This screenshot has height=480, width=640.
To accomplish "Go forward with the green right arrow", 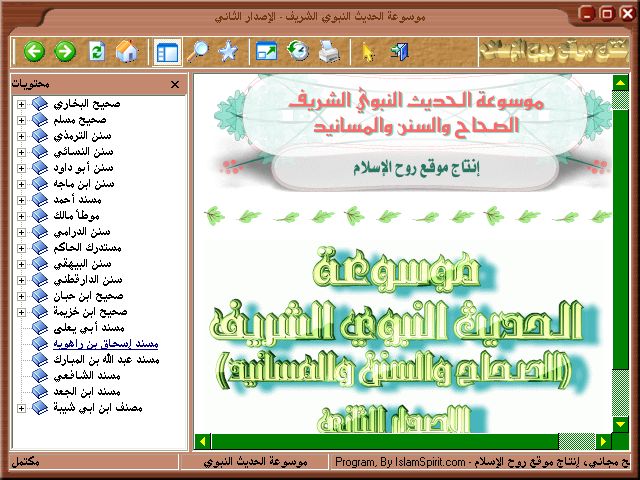I will point(65,52).
